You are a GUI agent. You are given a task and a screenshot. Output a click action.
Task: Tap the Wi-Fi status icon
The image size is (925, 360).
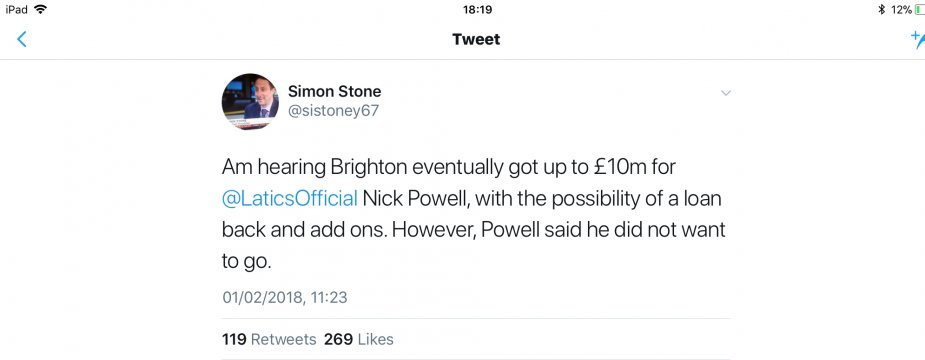tap(40, 9)
